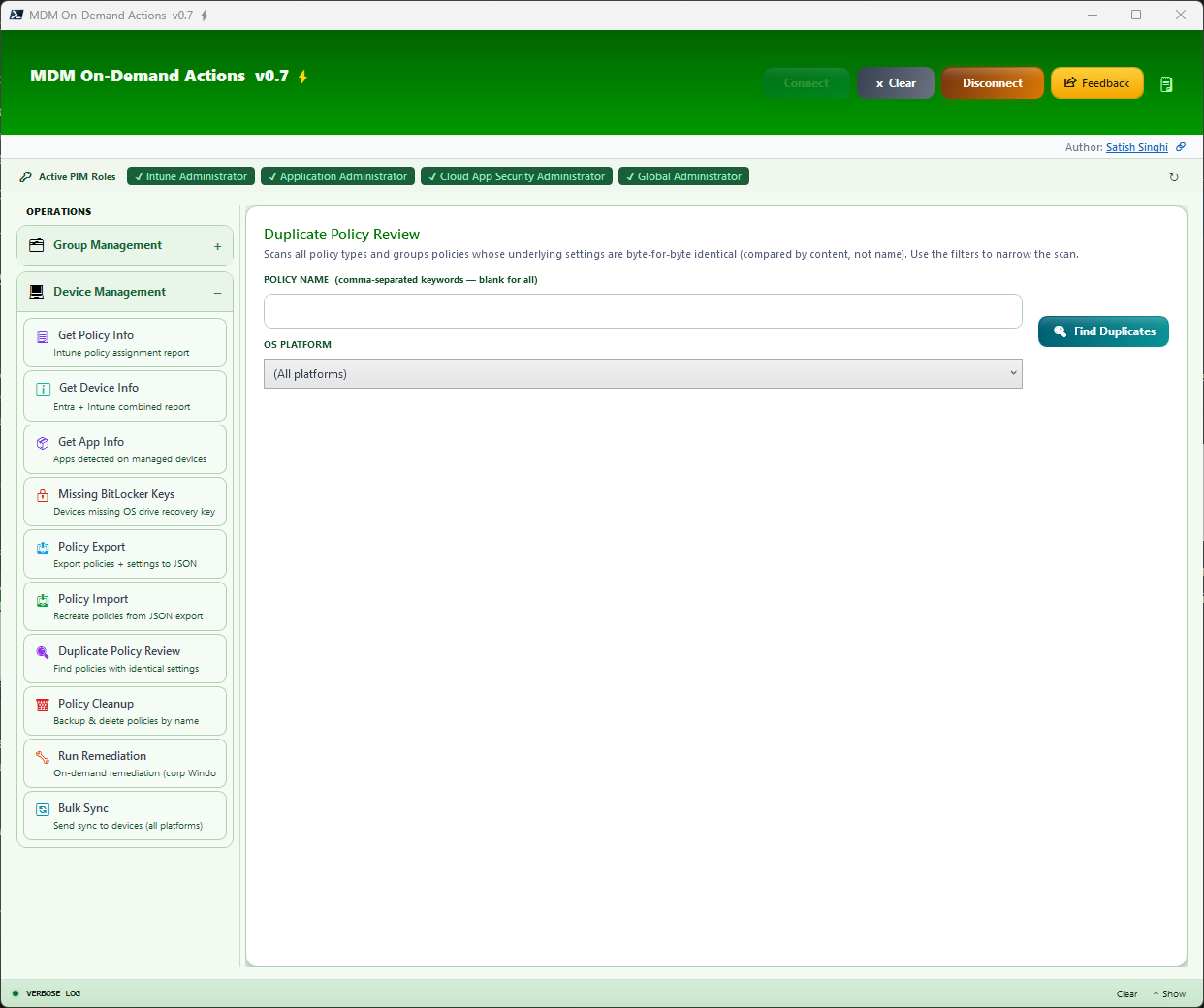This screenshot has width=1204, height=1008.
Task: Click the Find Duplicates button
Action: 1103,331
